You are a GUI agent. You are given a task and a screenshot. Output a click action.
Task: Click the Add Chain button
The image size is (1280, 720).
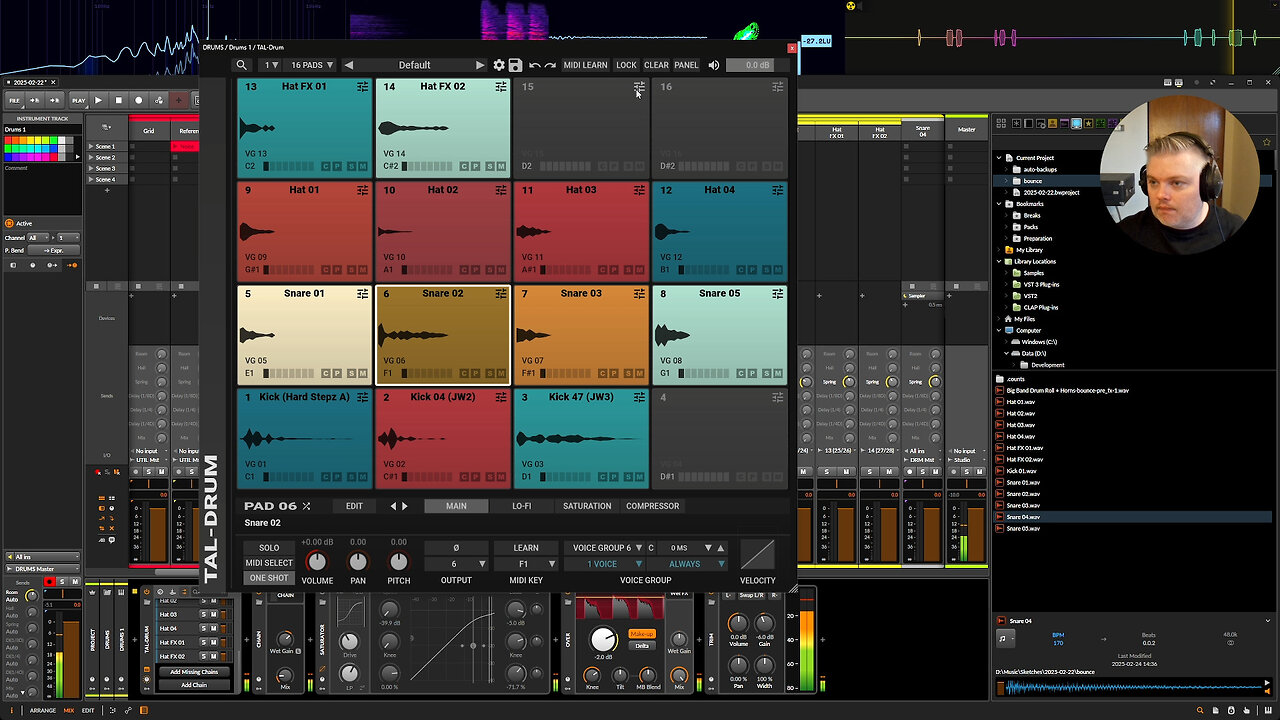(194, 685)
